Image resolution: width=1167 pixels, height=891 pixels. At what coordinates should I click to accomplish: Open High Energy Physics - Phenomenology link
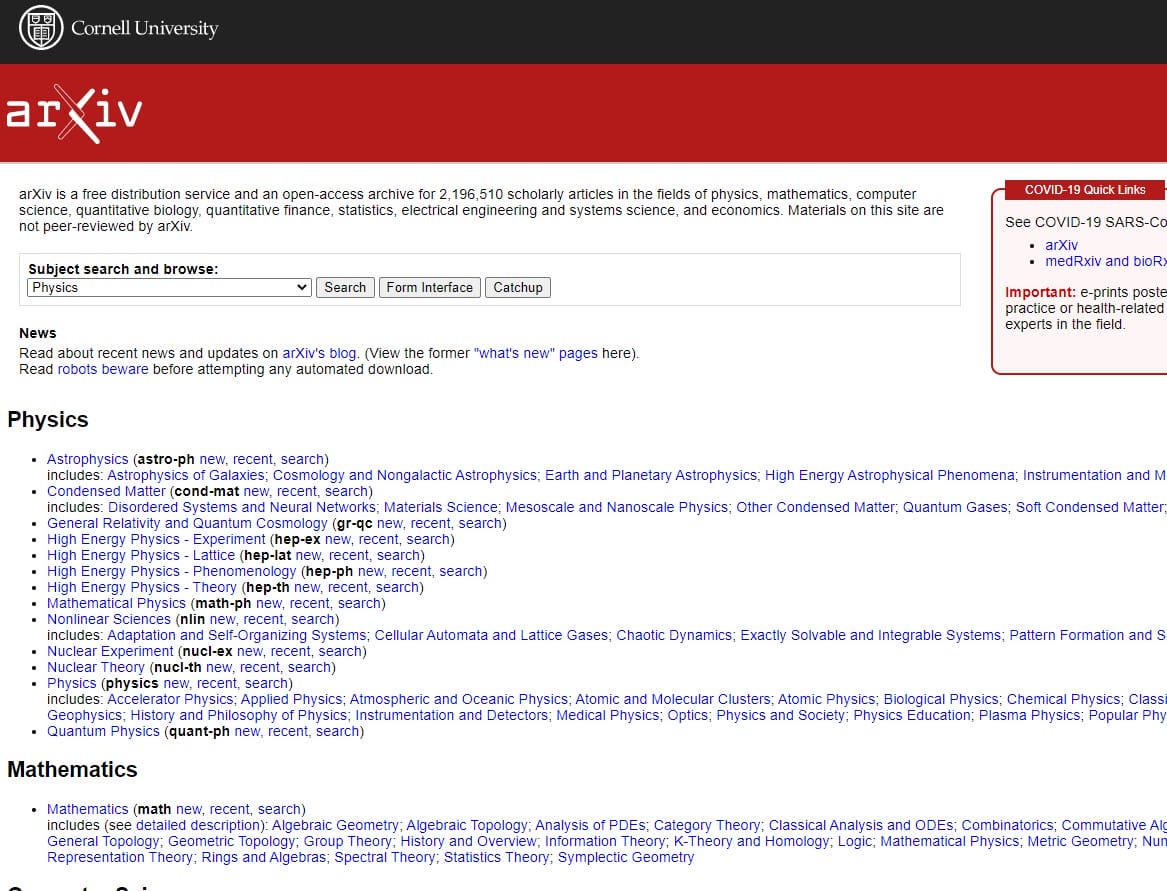click(171, 572)
